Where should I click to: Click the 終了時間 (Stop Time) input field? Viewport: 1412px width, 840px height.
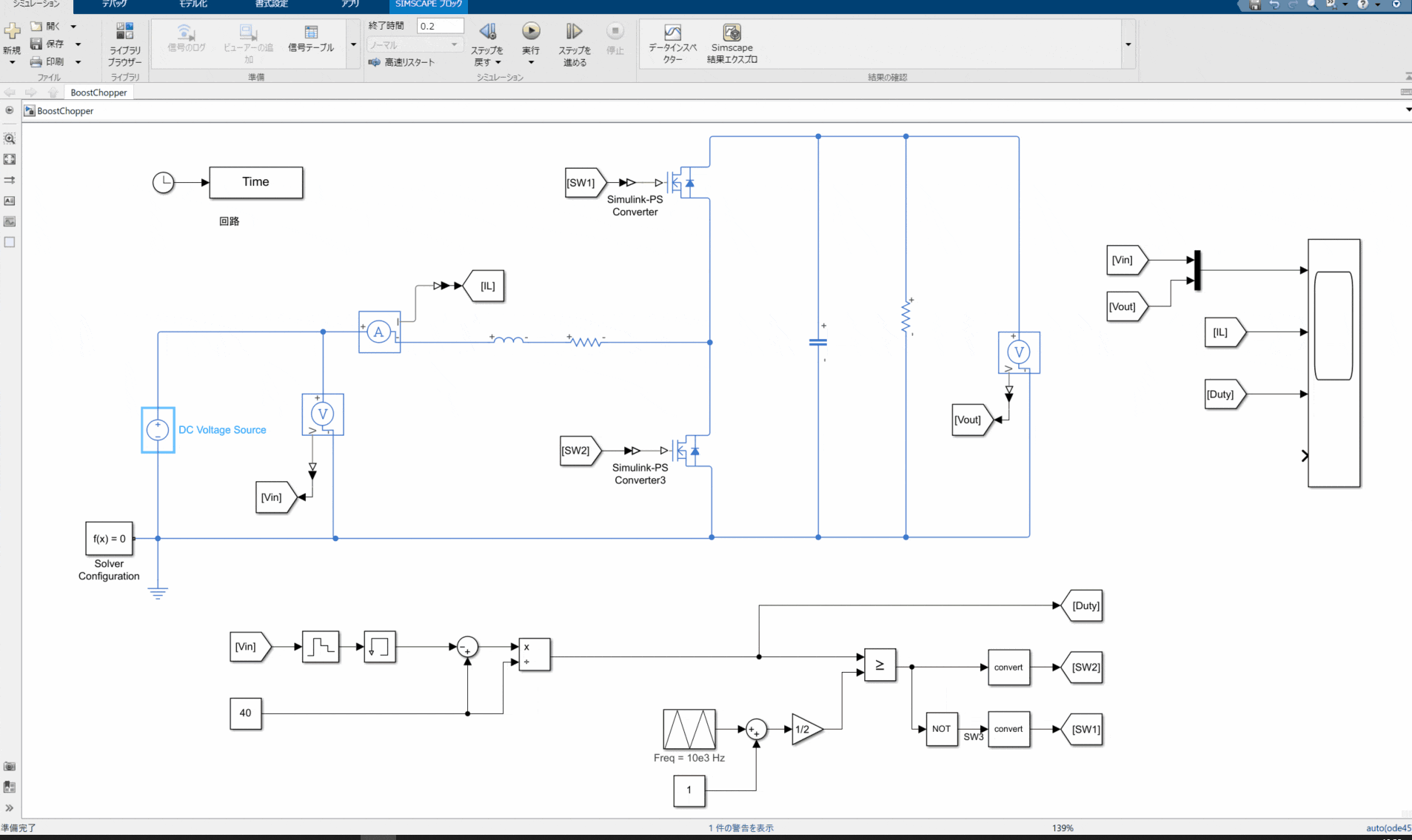440,26
